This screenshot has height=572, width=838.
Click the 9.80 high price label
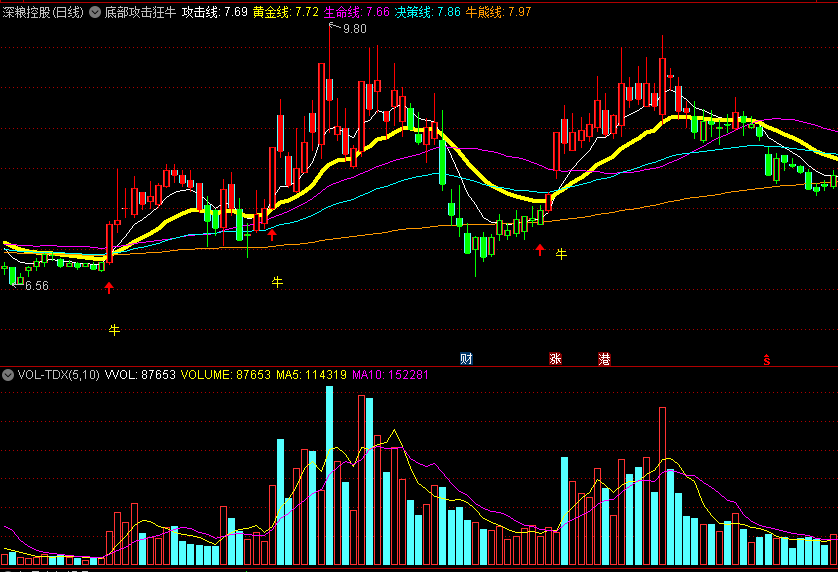point(354,29)
